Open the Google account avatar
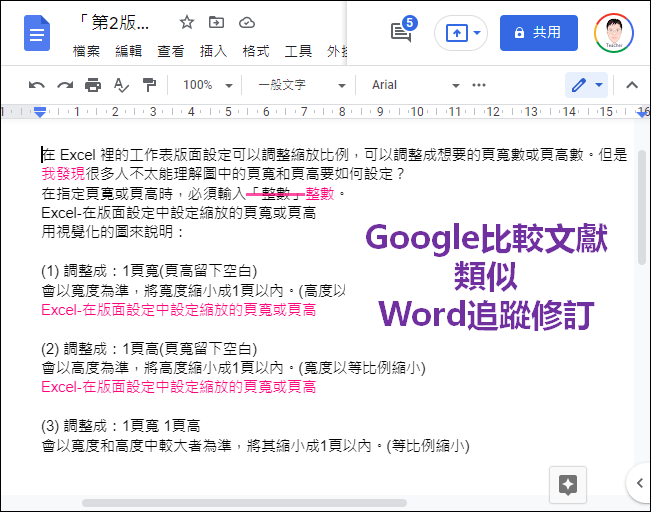Image resolution: width=651 pixels, height=512 pixels. (614, 33)
